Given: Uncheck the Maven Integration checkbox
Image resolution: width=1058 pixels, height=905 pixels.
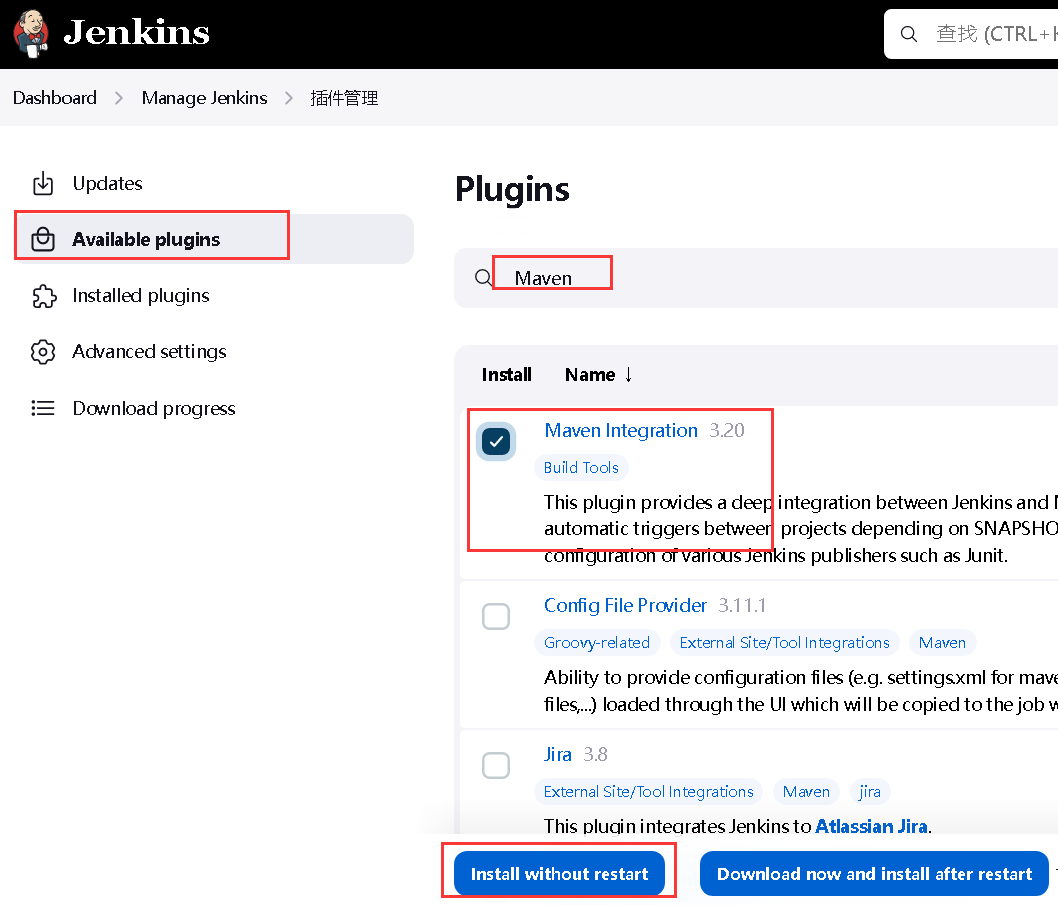Looking at the screenshot, I should (x=496, y=441).
